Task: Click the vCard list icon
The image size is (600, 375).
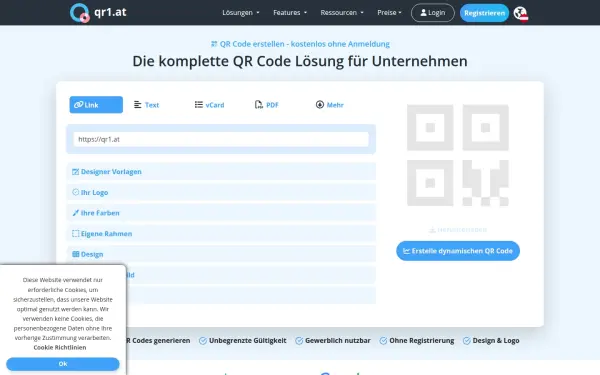Action: (x=199, y=104)
